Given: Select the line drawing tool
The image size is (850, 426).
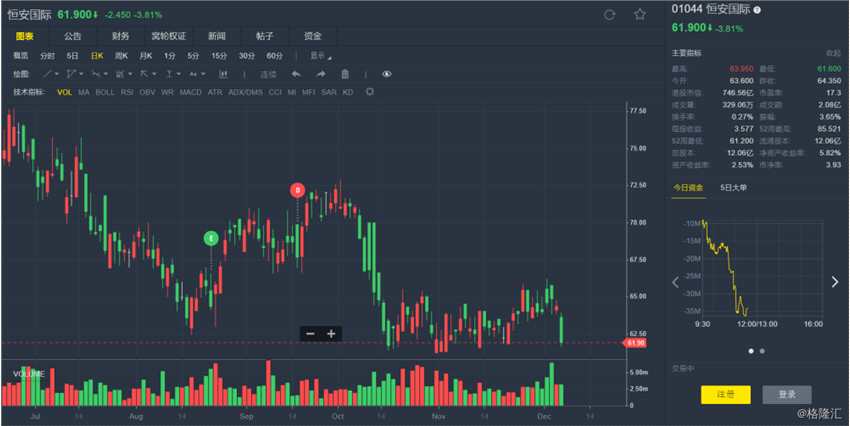Looking at the screenshot, I should click(x=48, y=74).
